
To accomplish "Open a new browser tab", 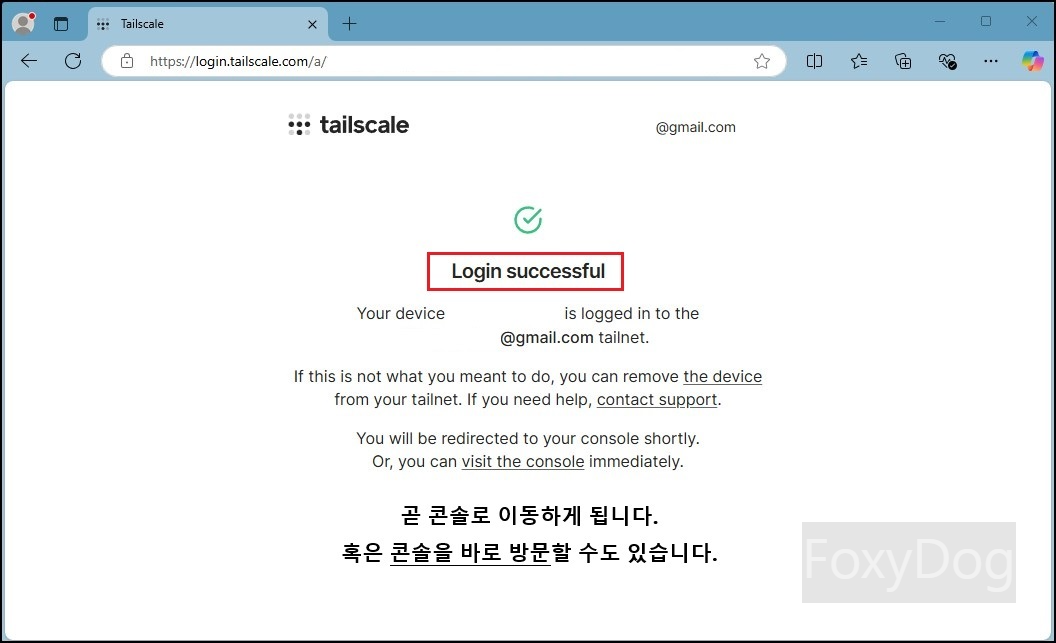I will tap(349, 24).
